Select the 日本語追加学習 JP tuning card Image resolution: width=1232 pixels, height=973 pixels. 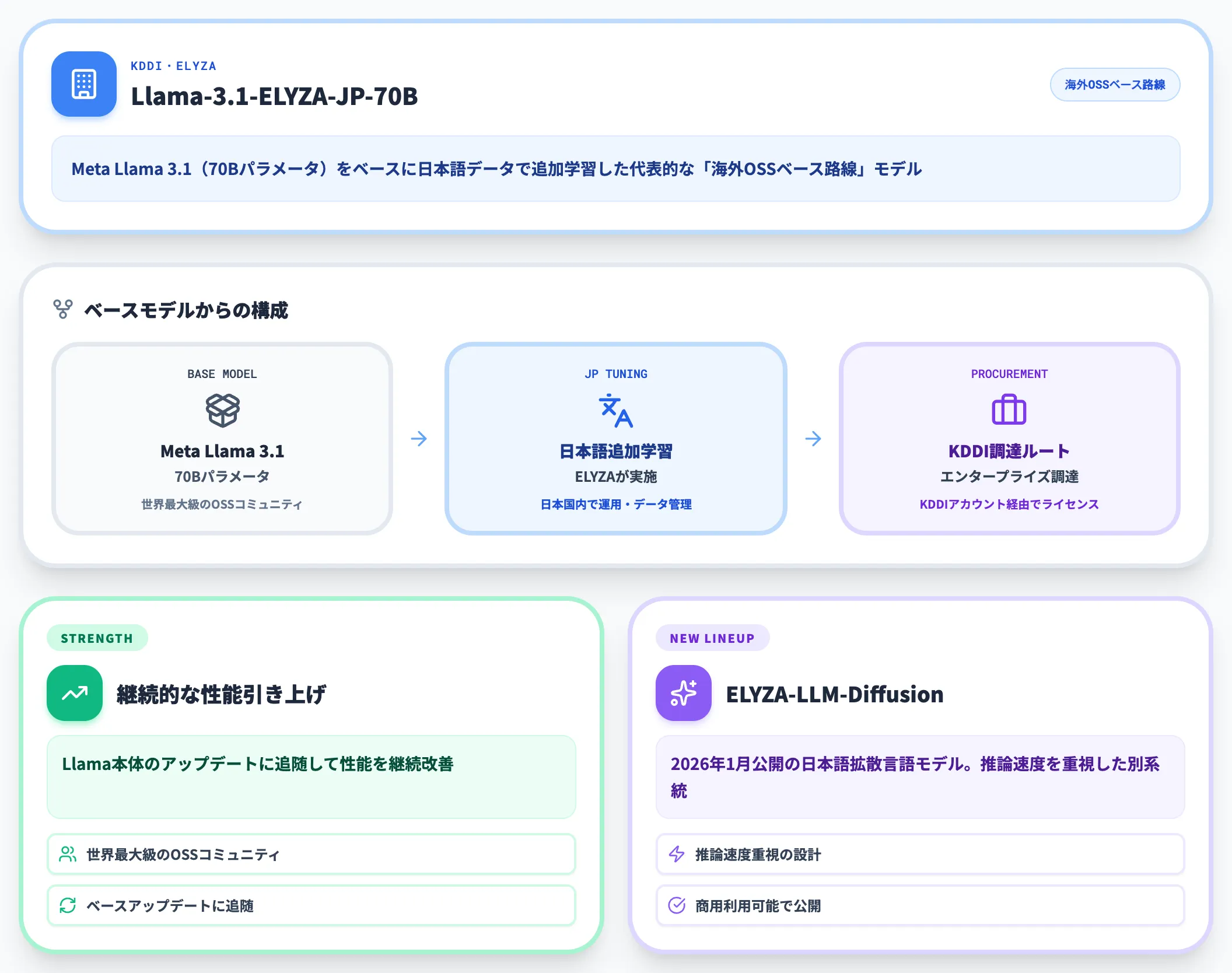point(616,439)
